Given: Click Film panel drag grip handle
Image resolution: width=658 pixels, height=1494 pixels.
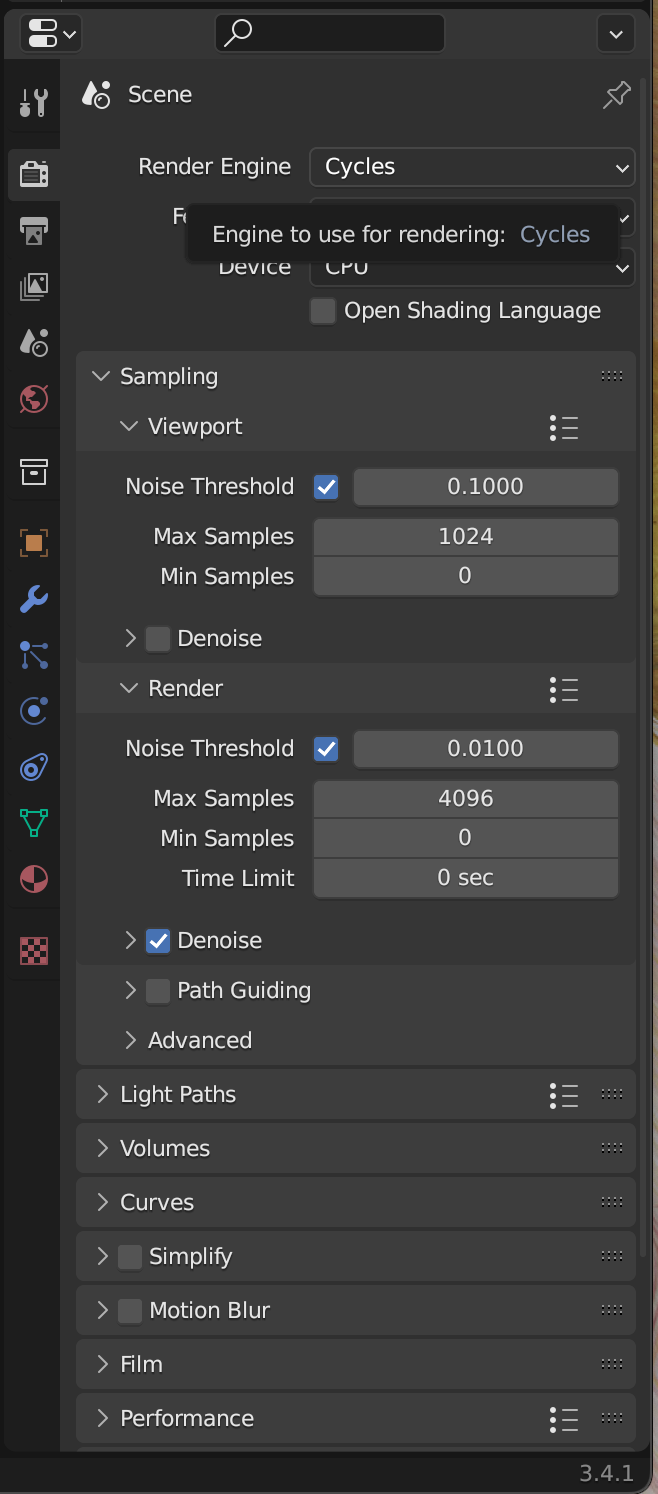Looking at the screenshot, I should 612,1365.
